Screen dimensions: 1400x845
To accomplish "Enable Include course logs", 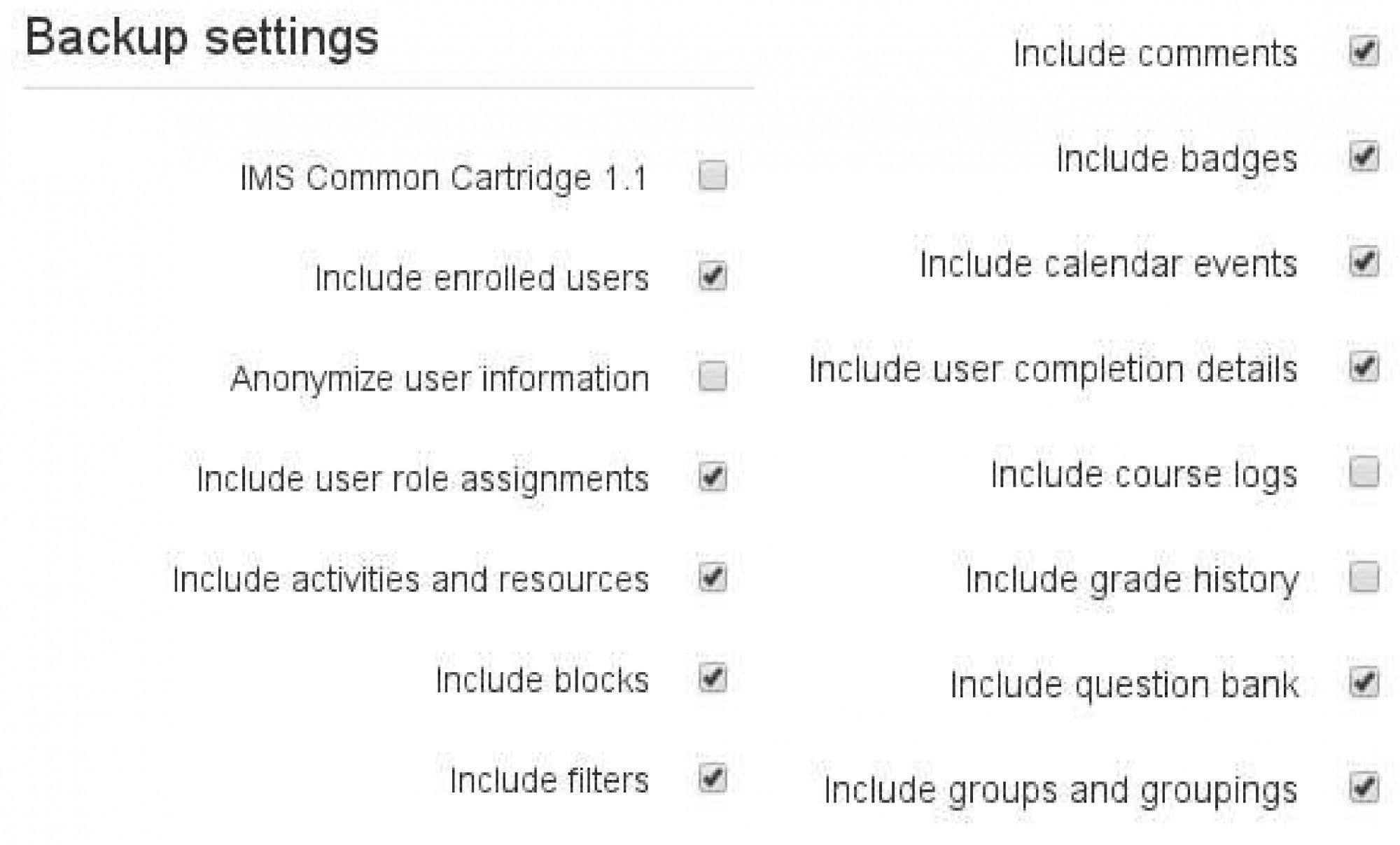I will (x=1364, y=473).
